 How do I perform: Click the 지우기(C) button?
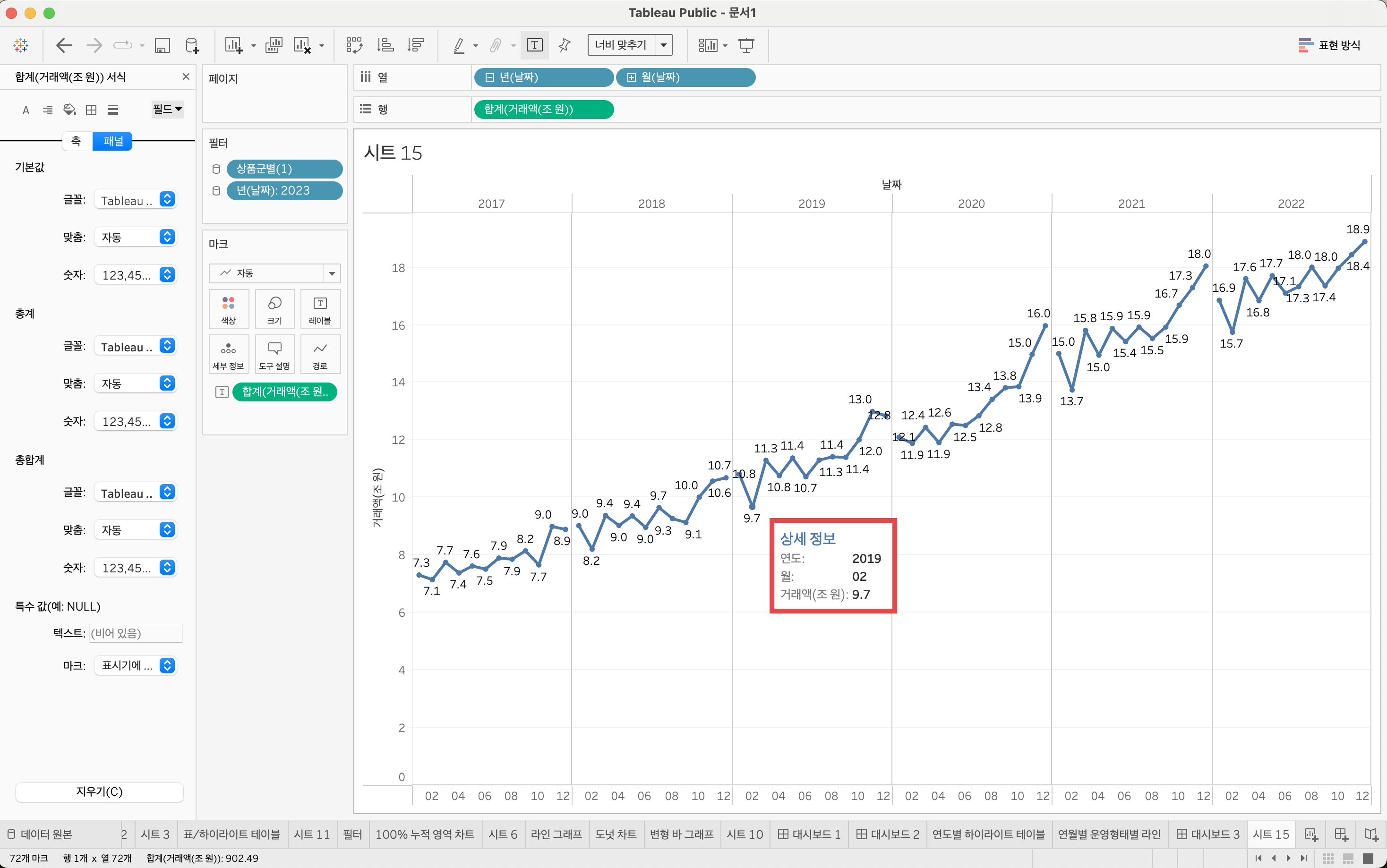99,791
